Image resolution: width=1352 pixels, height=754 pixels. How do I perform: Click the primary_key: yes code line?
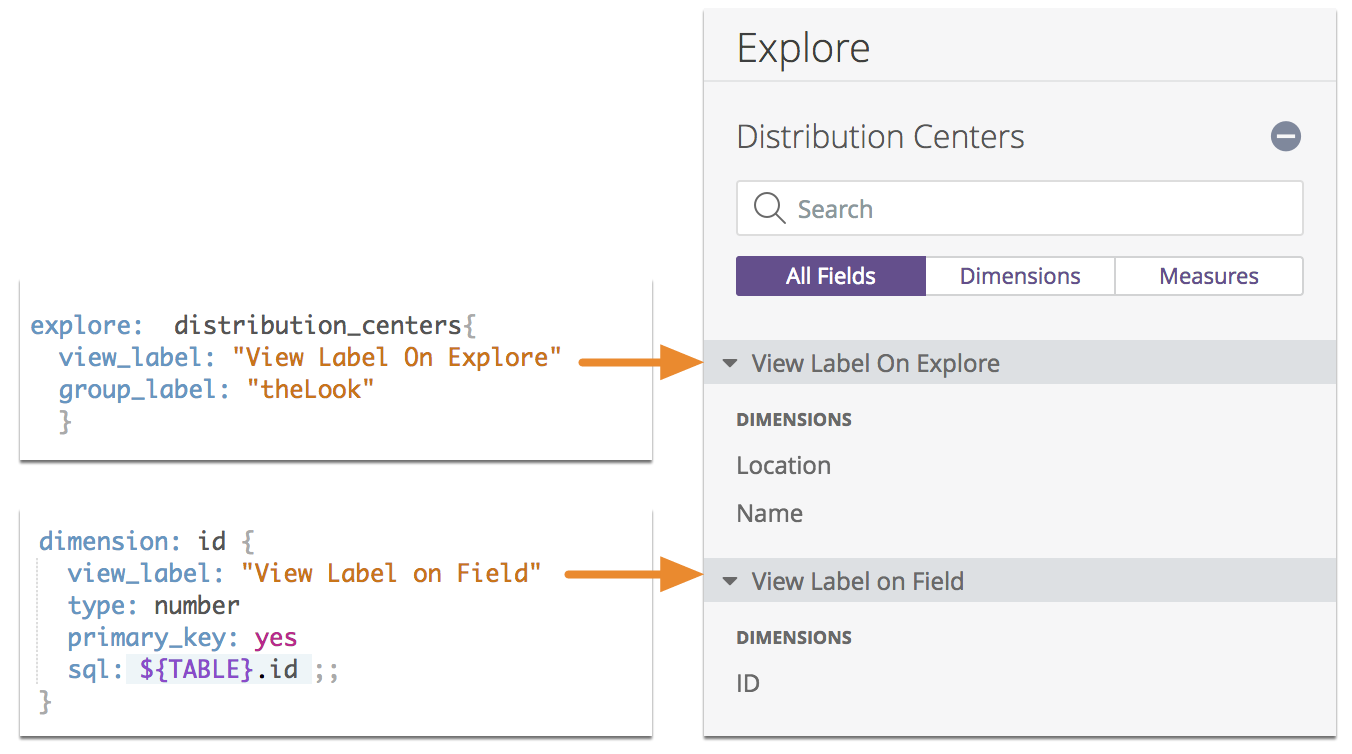click(x=182, y=638)
